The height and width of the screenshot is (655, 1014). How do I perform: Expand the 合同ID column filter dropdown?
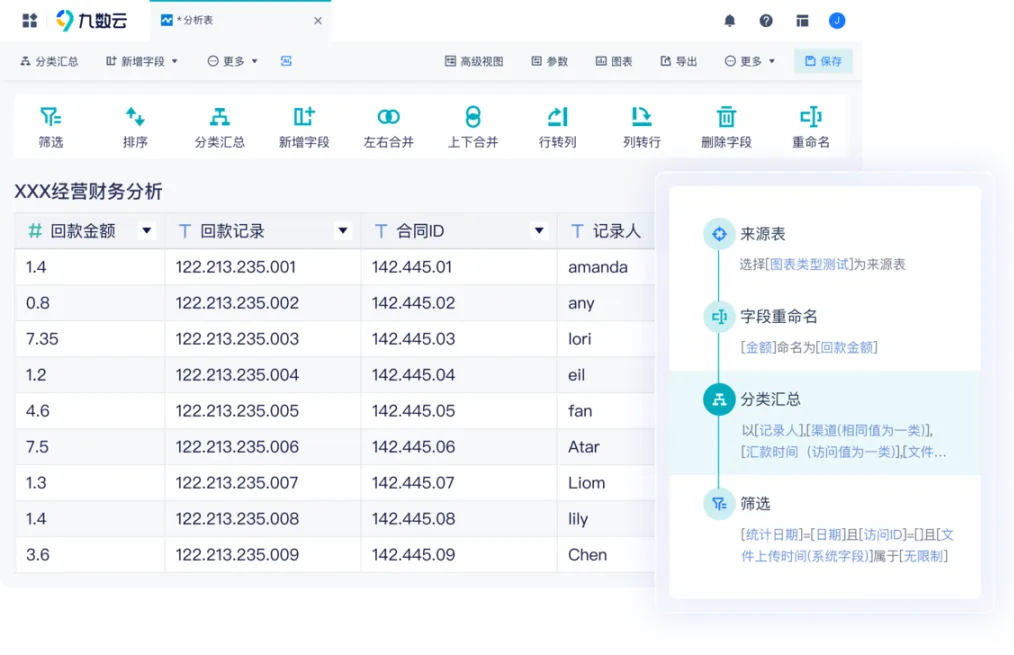[539, 231]
